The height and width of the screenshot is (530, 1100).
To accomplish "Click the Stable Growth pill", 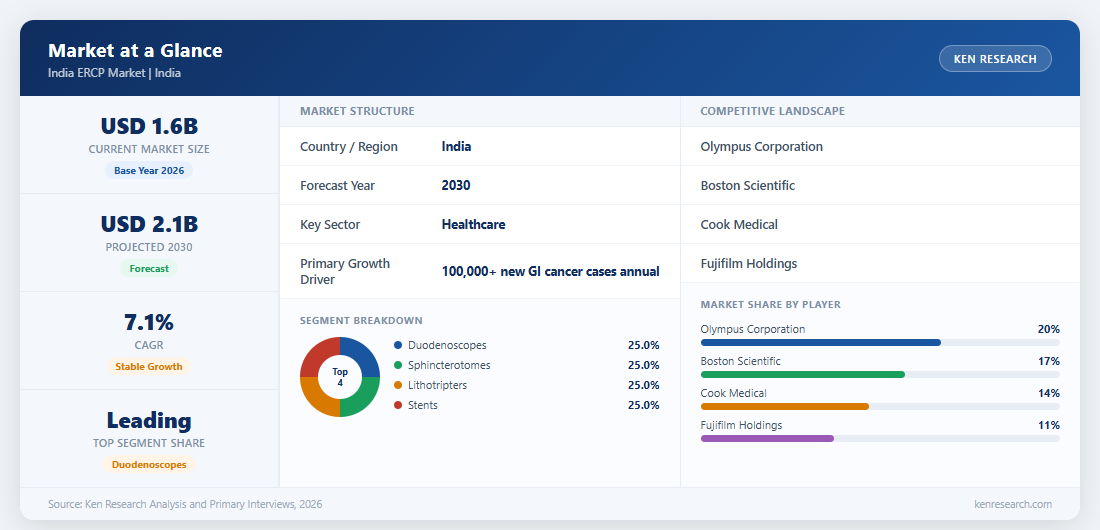I will click(x=149, y=366).
